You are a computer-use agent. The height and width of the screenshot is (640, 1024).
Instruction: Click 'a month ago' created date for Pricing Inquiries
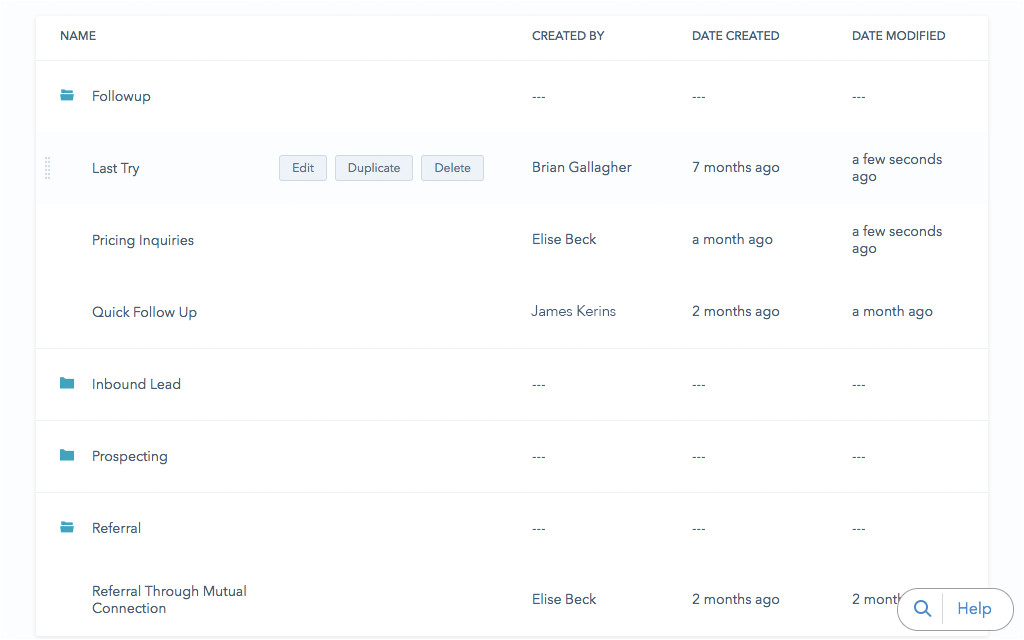pos(732,239)
